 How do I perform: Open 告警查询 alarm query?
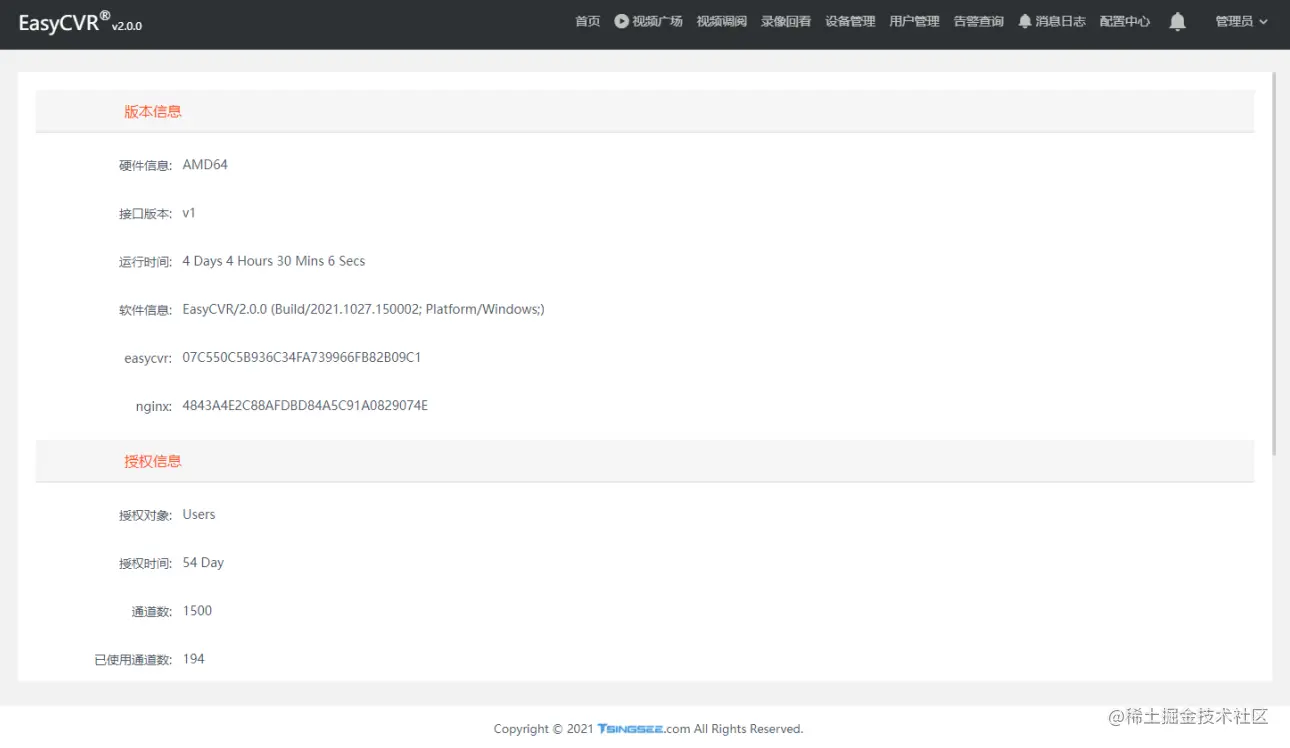pos(978,21)
